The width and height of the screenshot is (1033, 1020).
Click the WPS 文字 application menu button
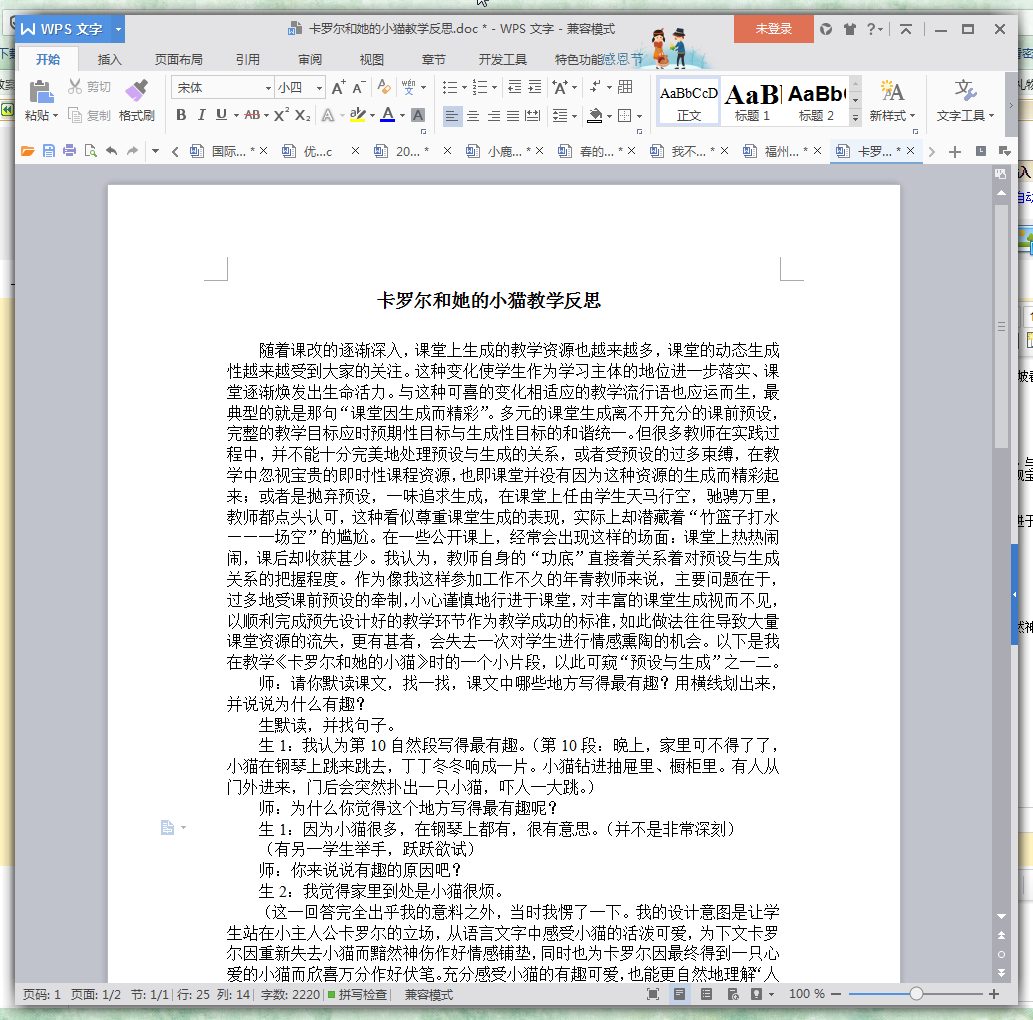[70, 29]
